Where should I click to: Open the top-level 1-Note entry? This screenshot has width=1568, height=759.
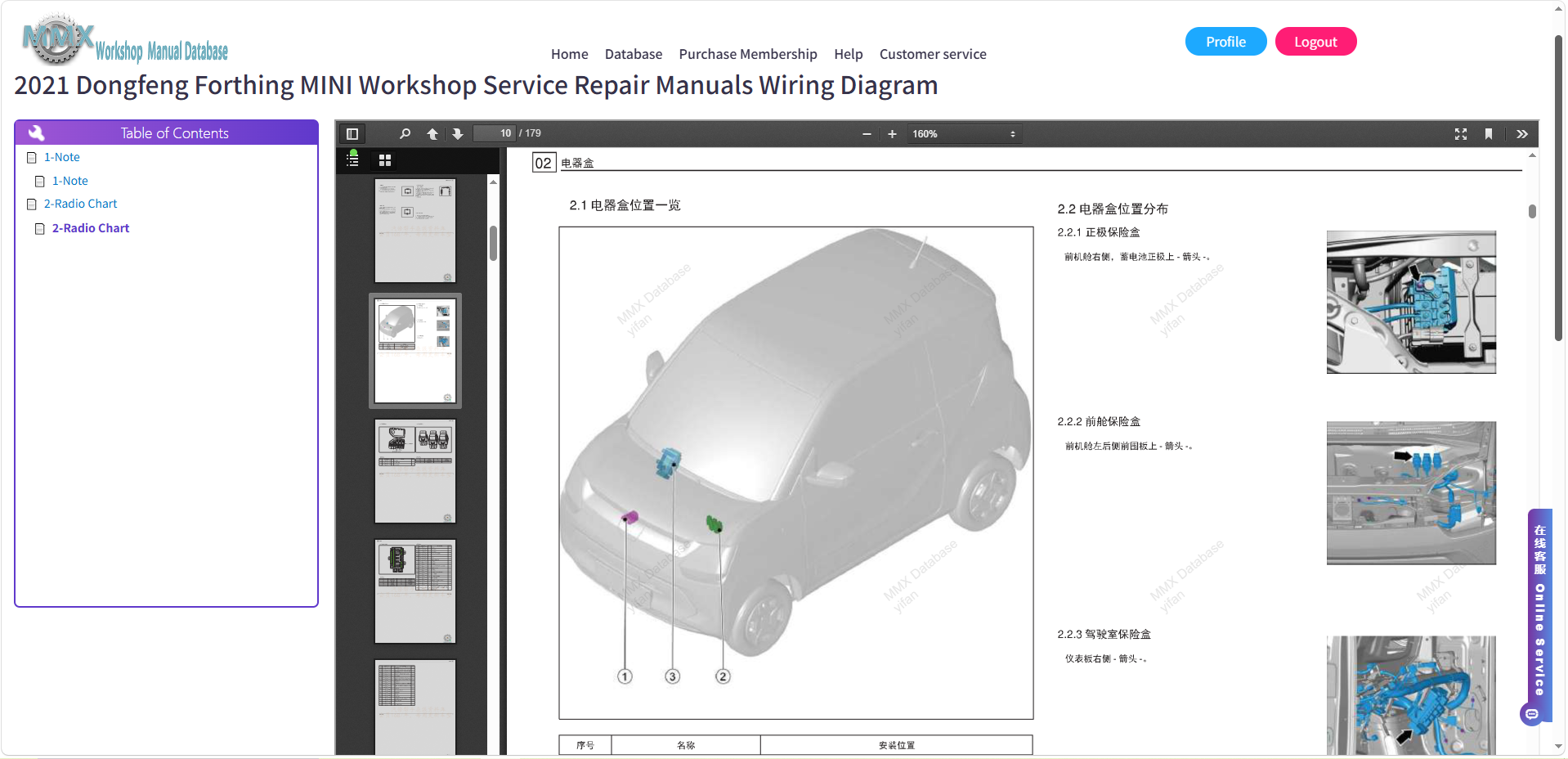pos(62,157)
